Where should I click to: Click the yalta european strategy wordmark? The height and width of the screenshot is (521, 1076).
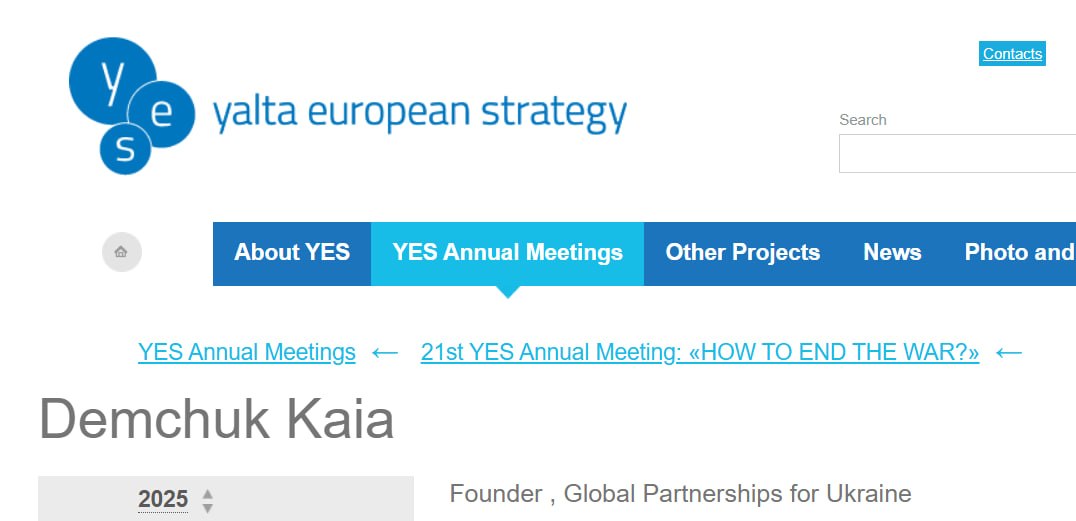coord(419,114)
